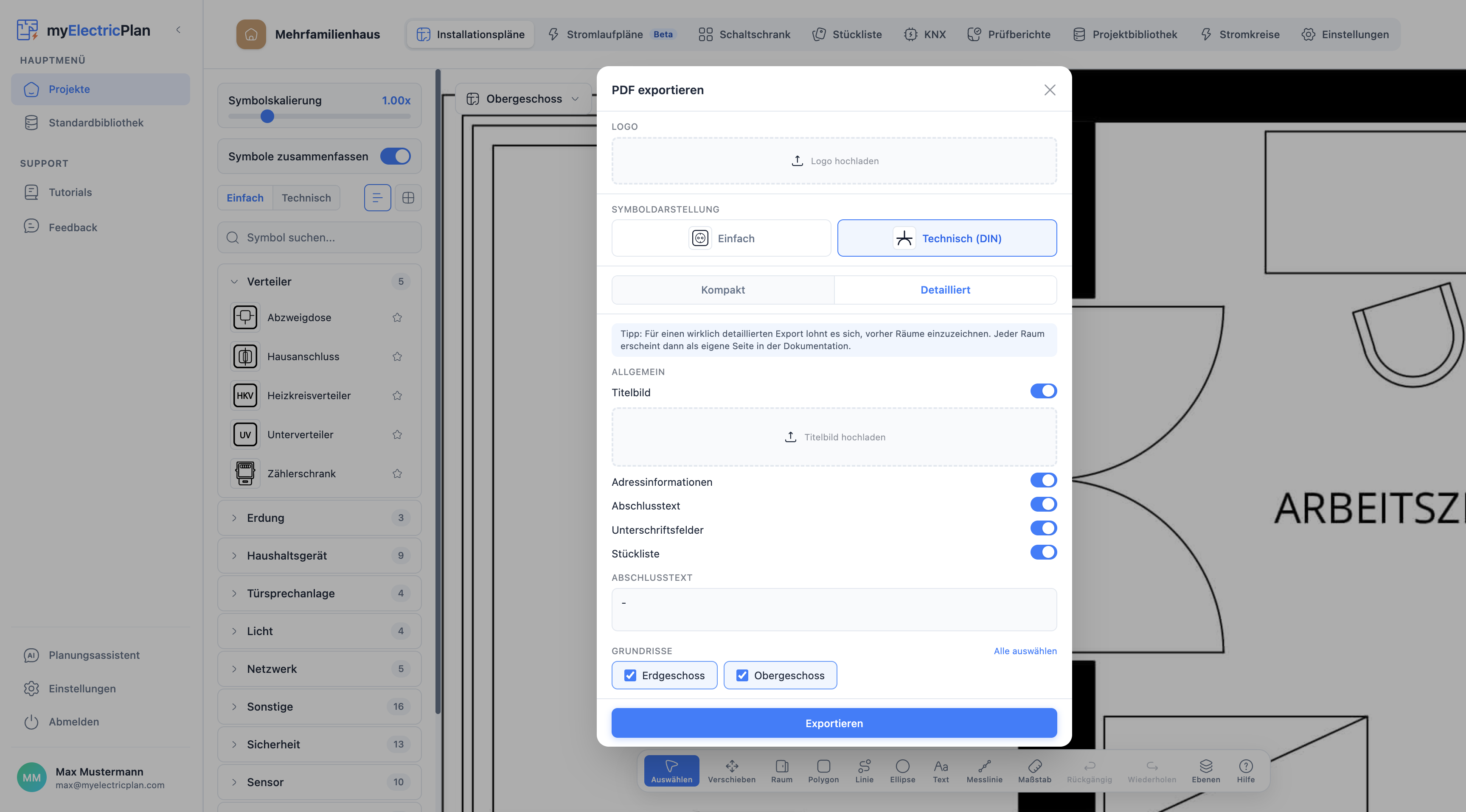The width and height of the screenshot is (1466, 812).
Task: Select the Auswählen tool
Action: pyautogui.click(x=671, y=770)
